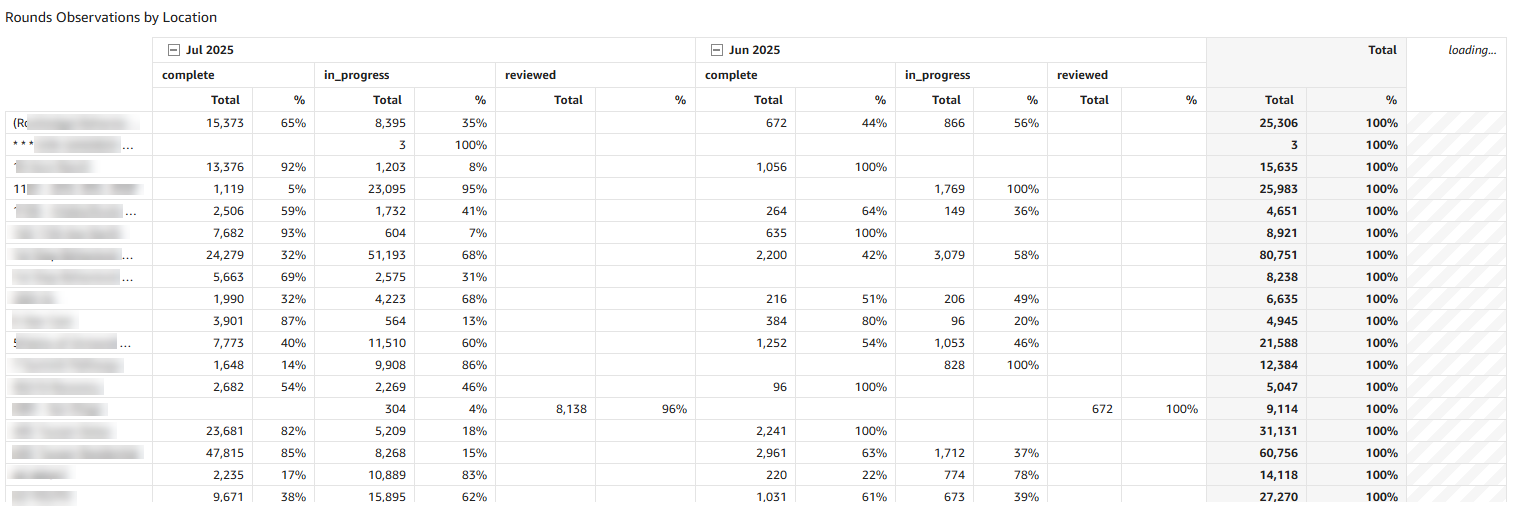Click the Rounds Observations by Location title
The height and width of the screenshot is (509, 1518).
click(111, 17)
